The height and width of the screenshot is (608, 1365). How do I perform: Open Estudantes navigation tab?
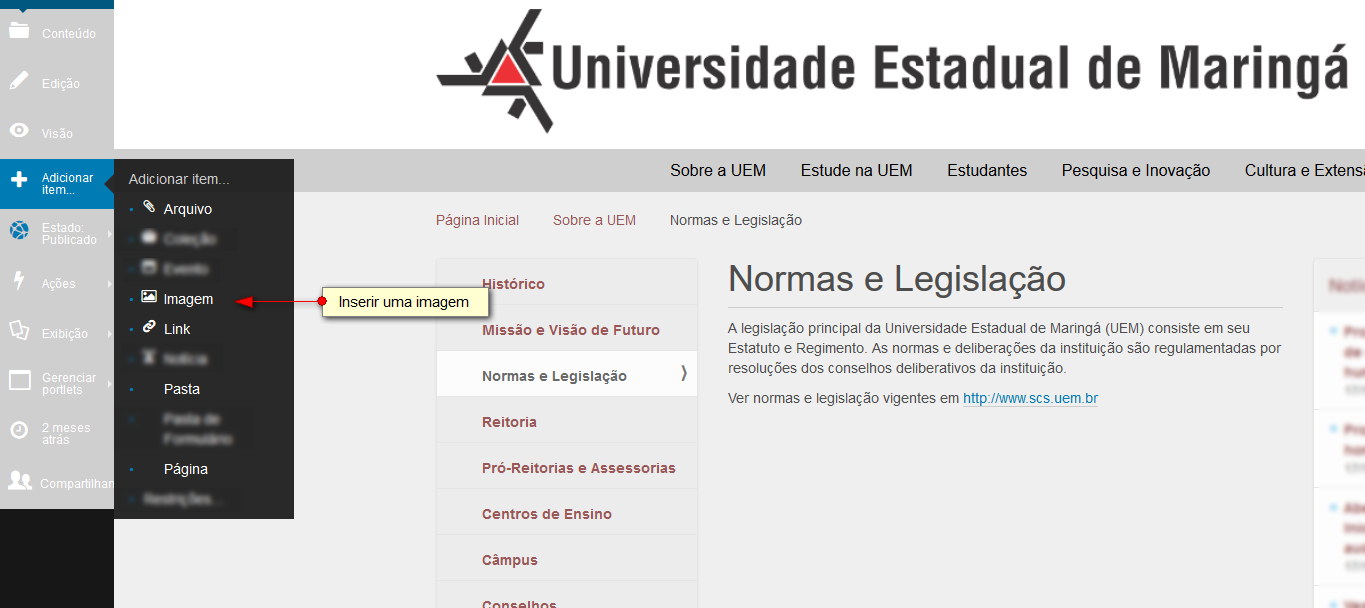point(987,171)
